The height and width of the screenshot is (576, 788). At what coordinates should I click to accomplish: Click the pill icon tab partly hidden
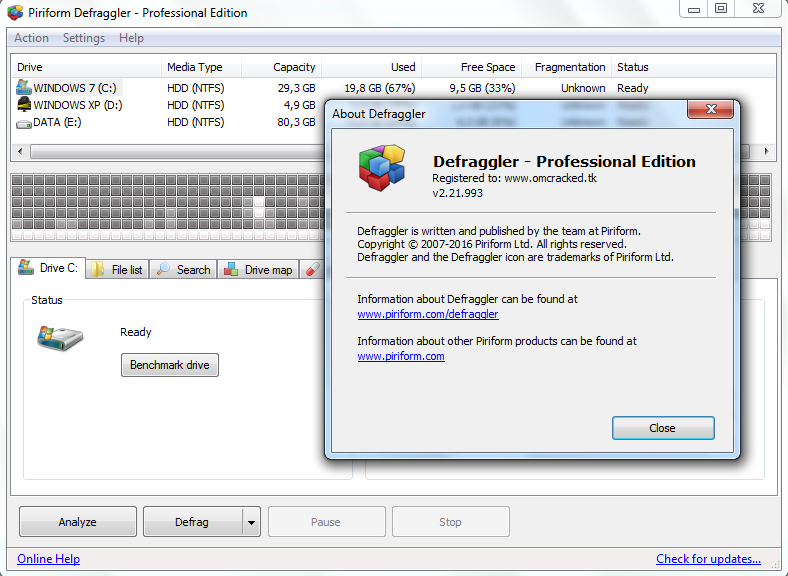[x=312, y=269]
